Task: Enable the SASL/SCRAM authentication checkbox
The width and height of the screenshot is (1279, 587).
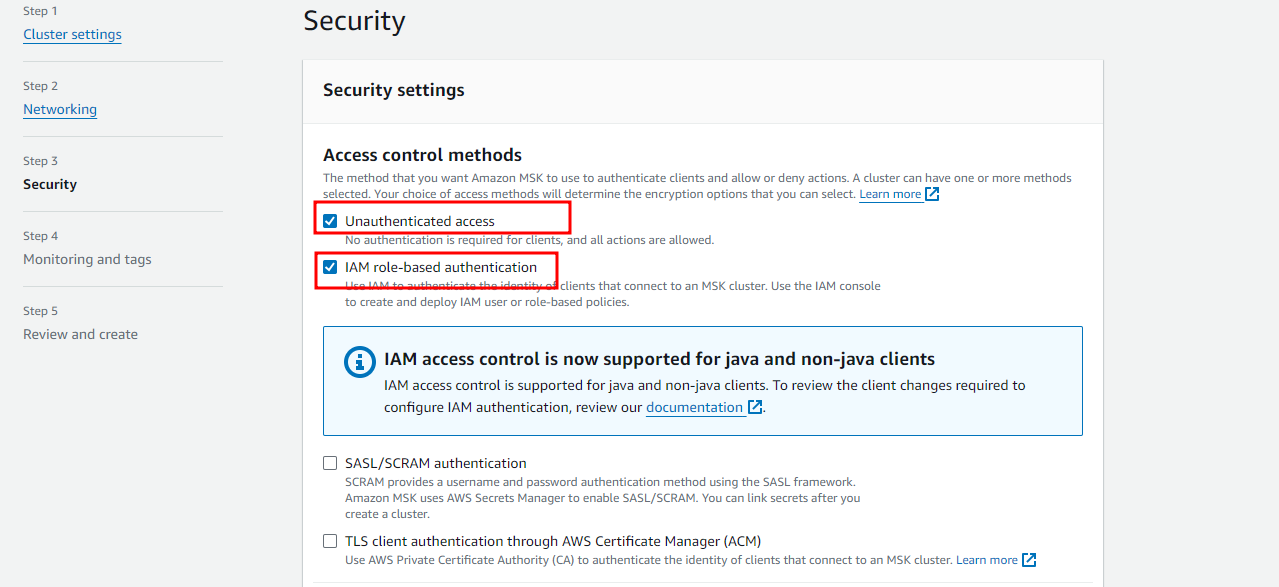Action: tap(330, 463)
